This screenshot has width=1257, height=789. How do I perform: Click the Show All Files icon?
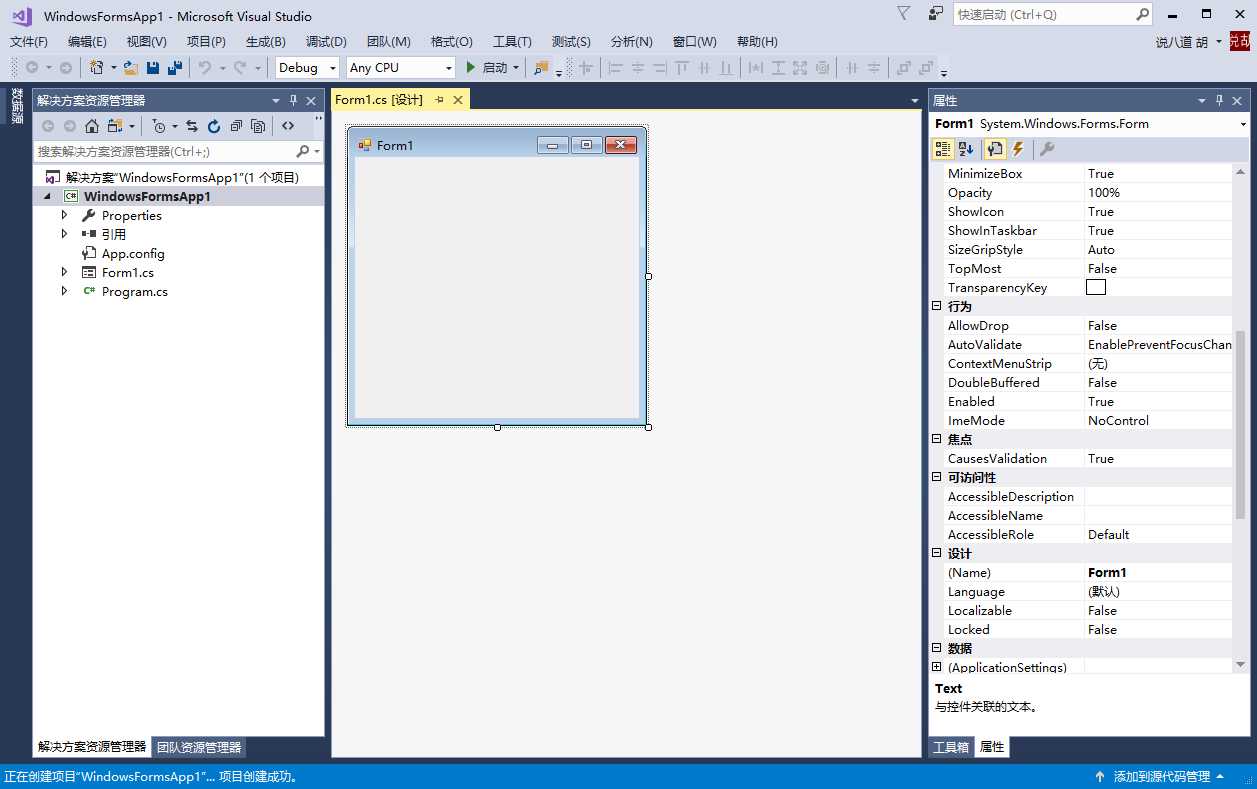tap(258, 126)
